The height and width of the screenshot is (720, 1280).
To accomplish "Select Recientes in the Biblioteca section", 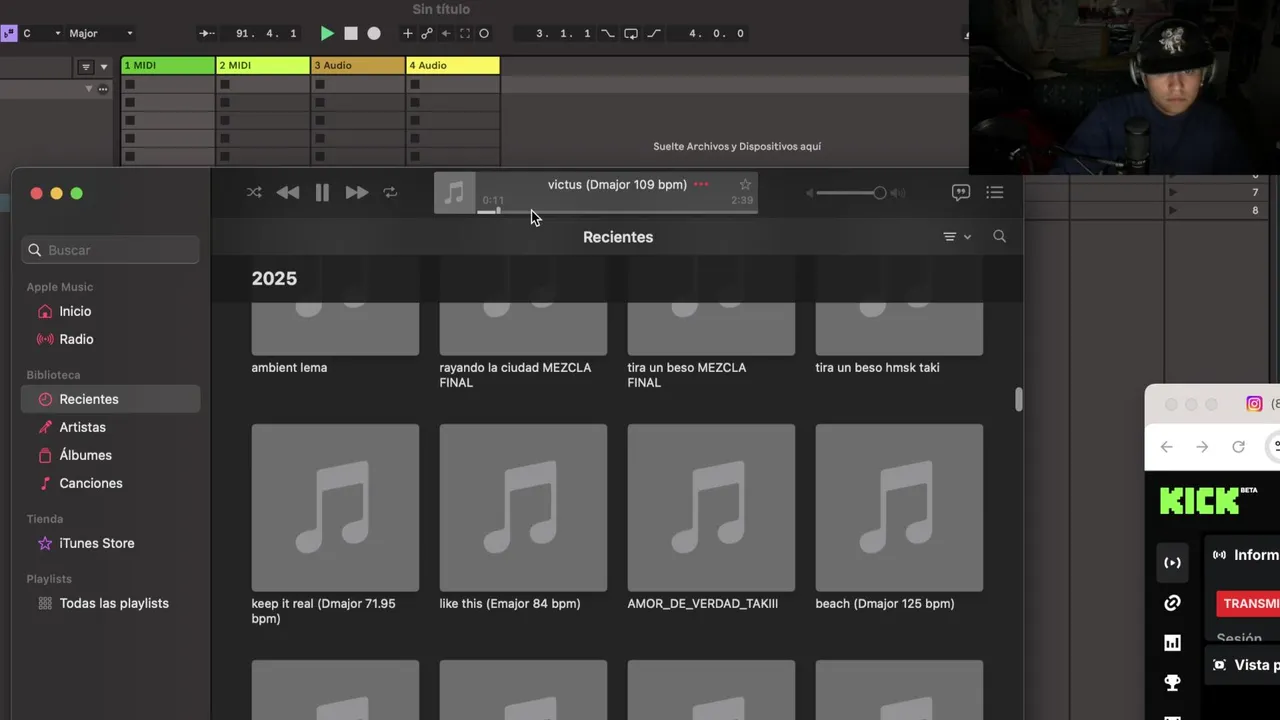I will [111, 399].
